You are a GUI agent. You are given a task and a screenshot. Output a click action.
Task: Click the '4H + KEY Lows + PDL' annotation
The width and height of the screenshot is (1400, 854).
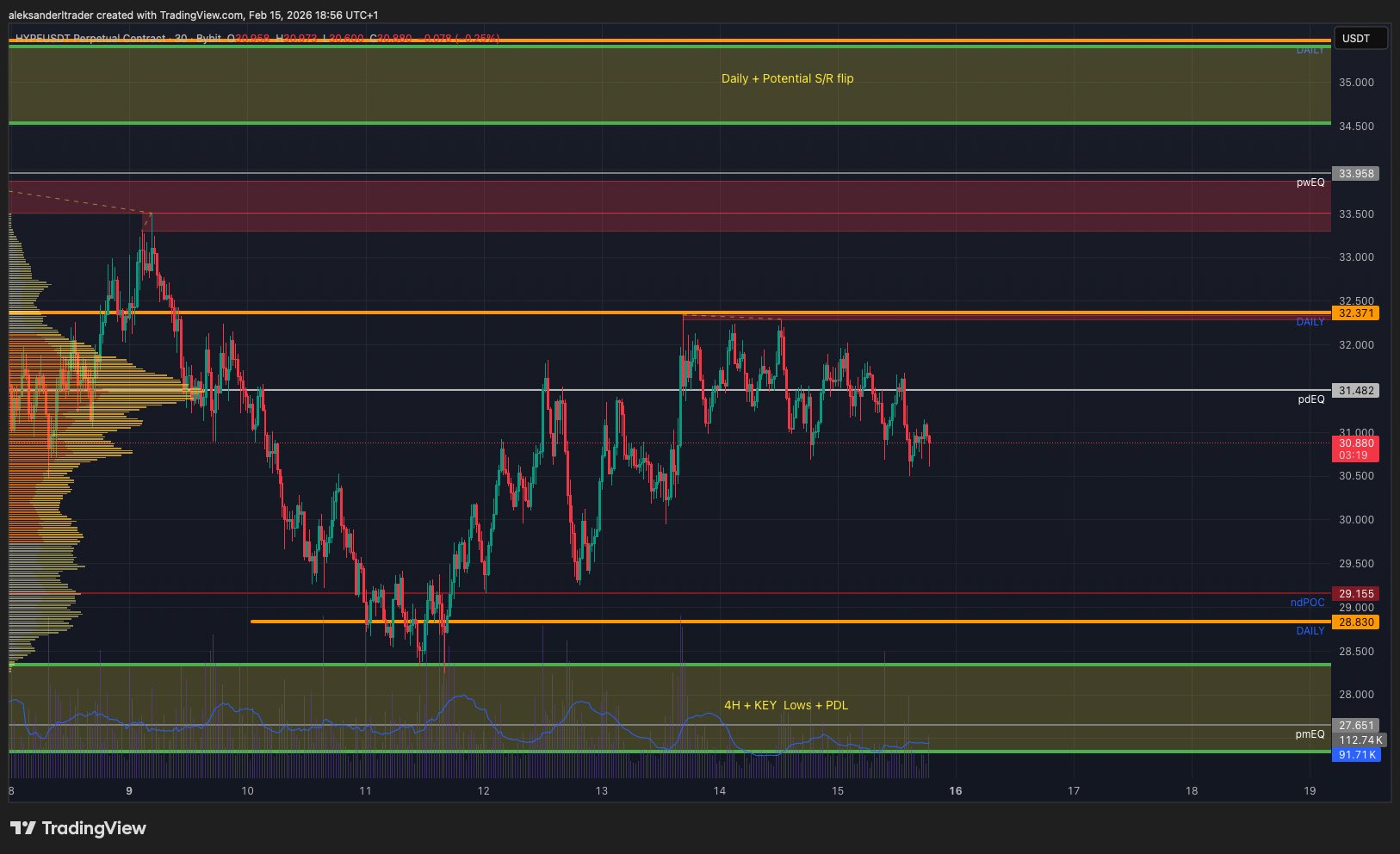coord(785,705)
